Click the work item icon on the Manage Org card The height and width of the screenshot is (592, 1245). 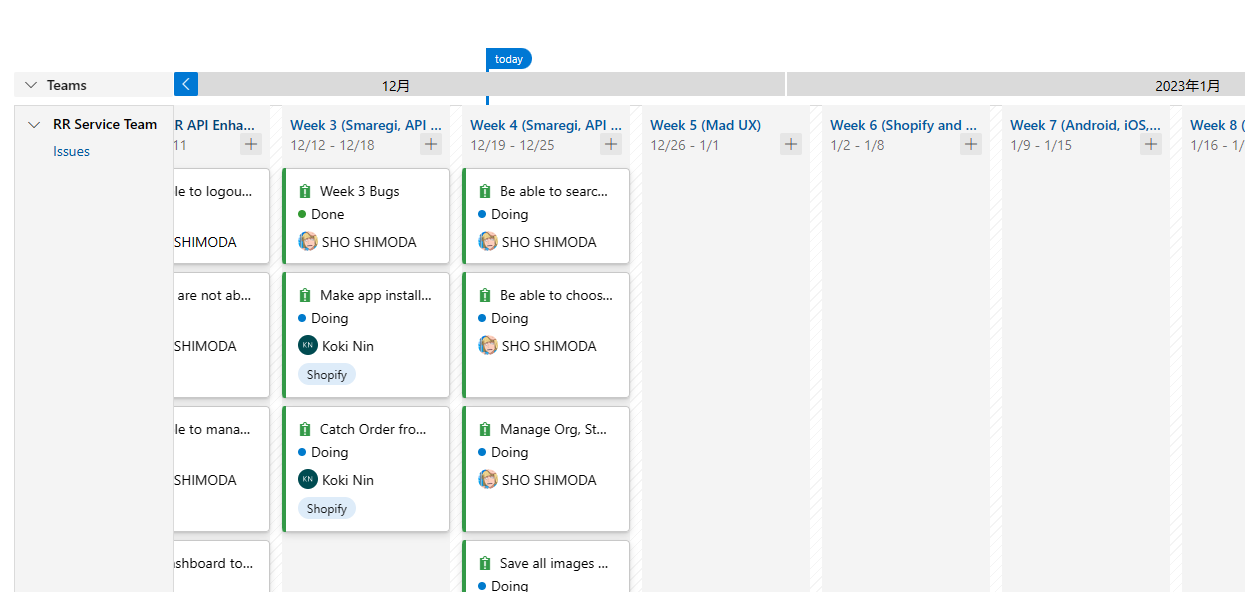point(487,428)
